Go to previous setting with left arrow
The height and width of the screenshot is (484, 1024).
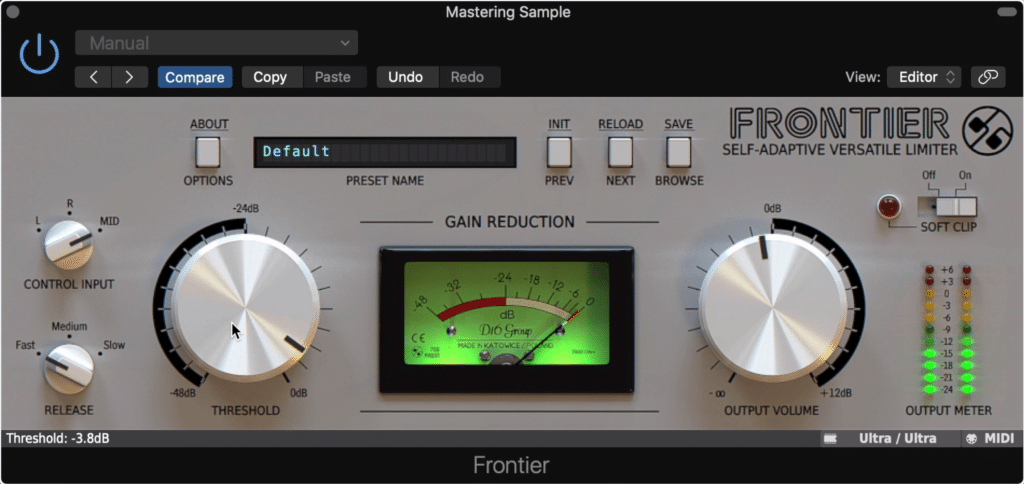click(93, 77)
